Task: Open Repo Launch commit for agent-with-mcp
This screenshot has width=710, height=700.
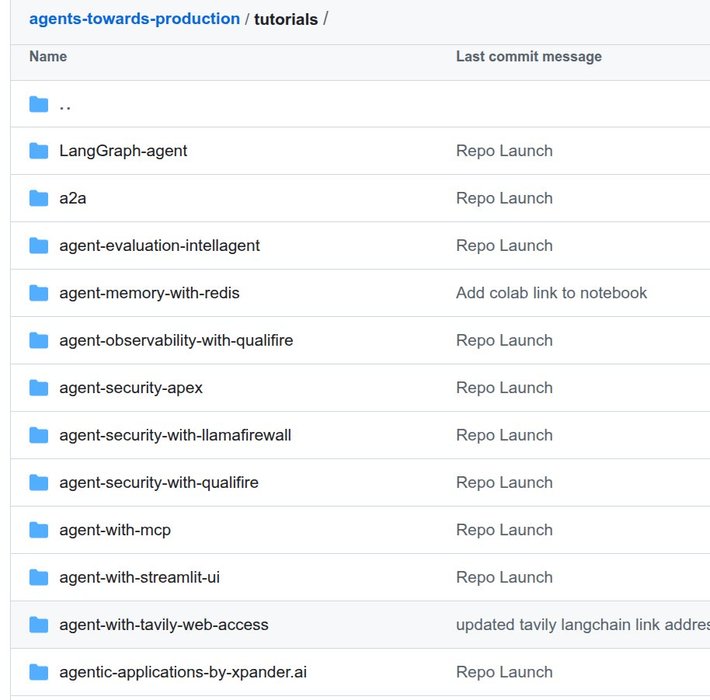Action: point(504,530)
